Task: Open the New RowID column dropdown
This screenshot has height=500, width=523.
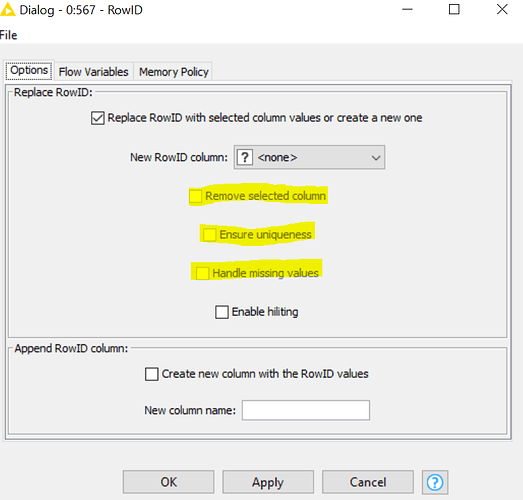Action: 309,157
